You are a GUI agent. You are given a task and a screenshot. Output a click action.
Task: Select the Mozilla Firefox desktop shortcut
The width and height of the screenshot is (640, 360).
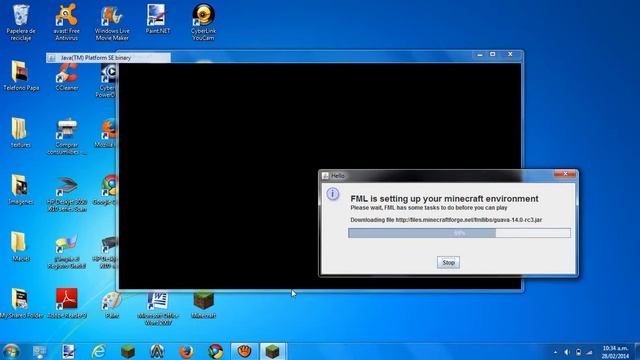click(x=107, y=134)
